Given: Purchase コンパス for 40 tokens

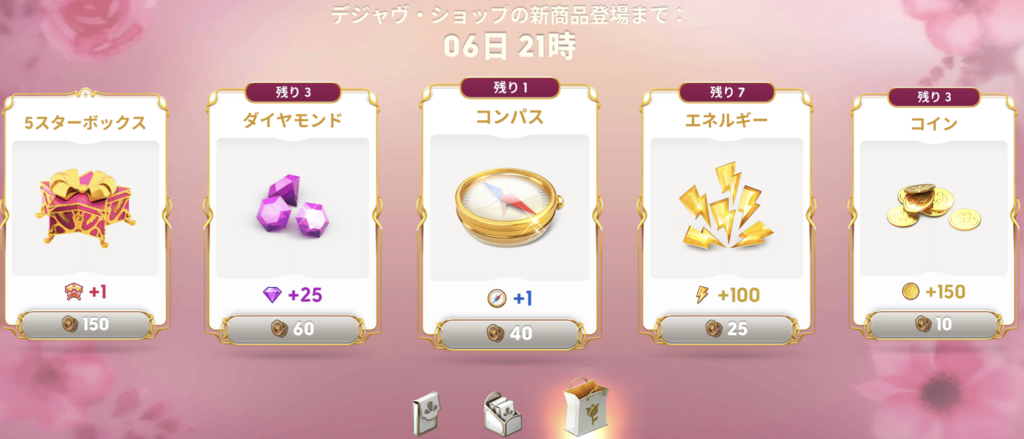Looking at the screenshot, I should click(509, 333).
